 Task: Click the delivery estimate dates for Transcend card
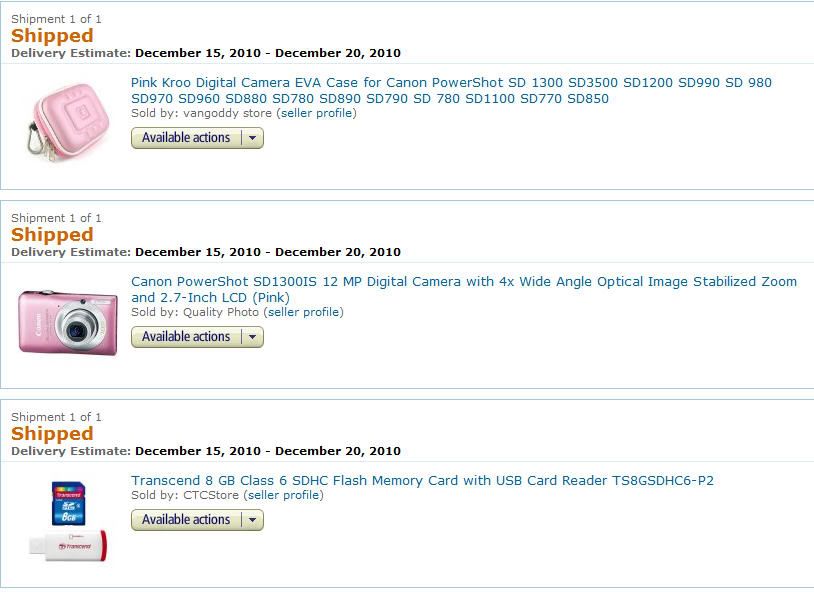tap(268, 451)
